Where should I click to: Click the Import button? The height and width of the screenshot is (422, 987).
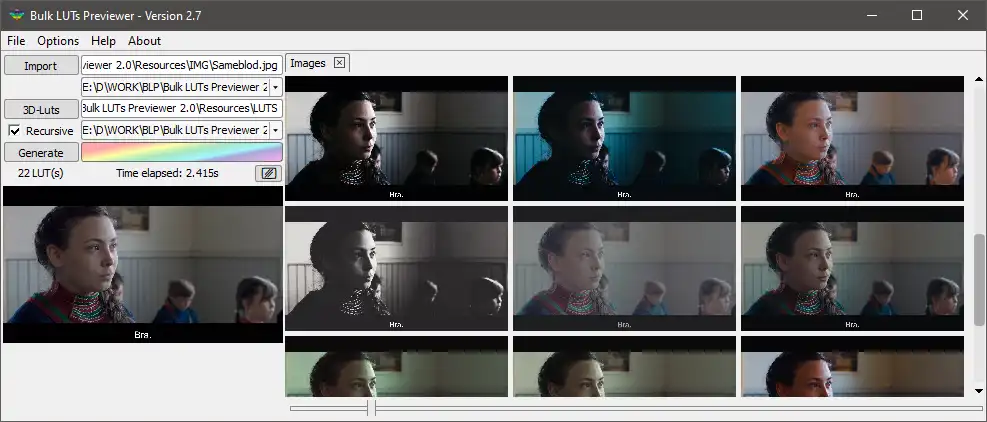click(41, 66)
